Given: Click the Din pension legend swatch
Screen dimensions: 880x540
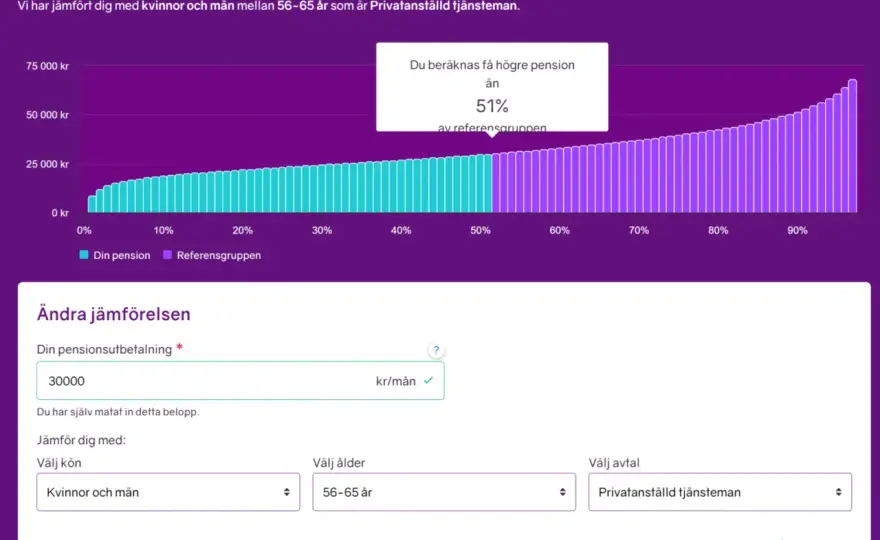Looking at the screenshot, I should coord(84,255).
